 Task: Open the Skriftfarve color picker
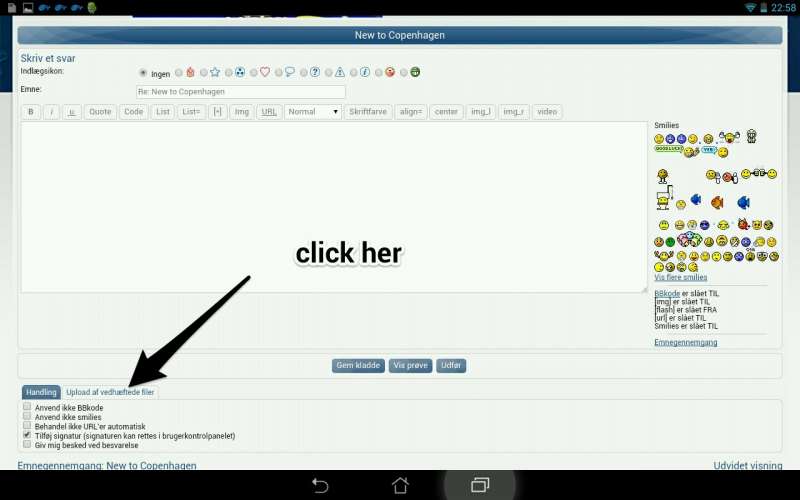coord(367,112)
